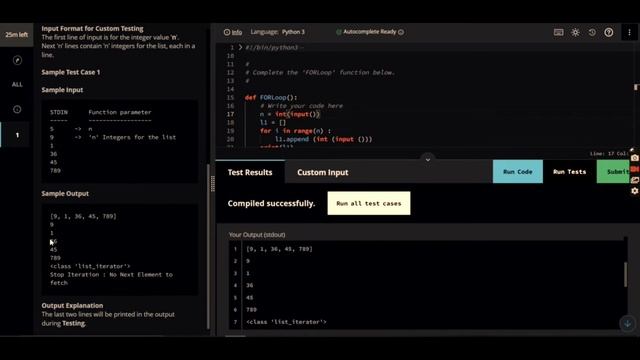Open the help question mark icon
The image size is (640, 360).
609,32
